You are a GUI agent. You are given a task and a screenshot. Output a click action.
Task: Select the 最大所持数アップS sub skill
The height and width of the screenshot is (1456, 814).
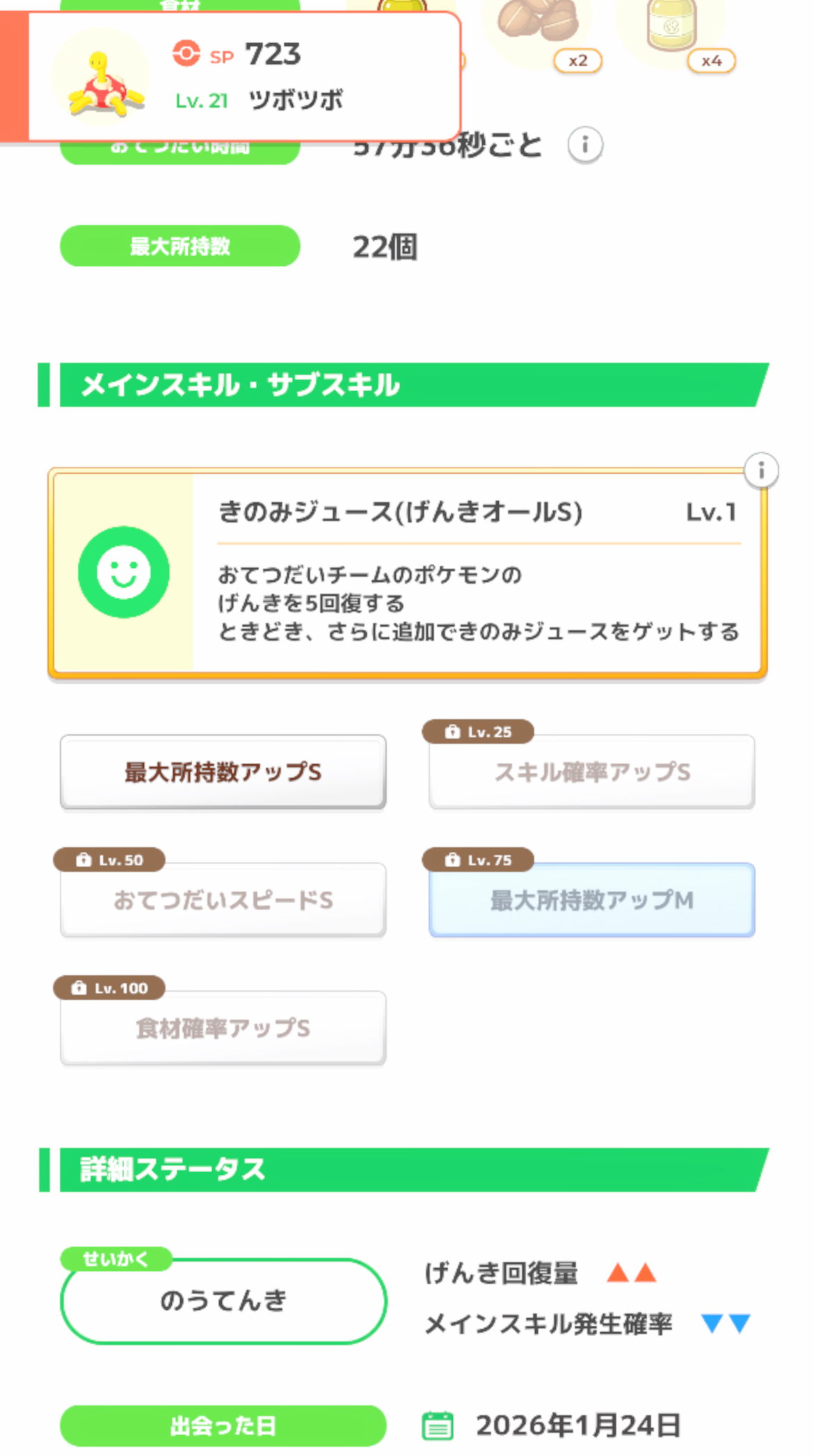click(x=223, y=772)
